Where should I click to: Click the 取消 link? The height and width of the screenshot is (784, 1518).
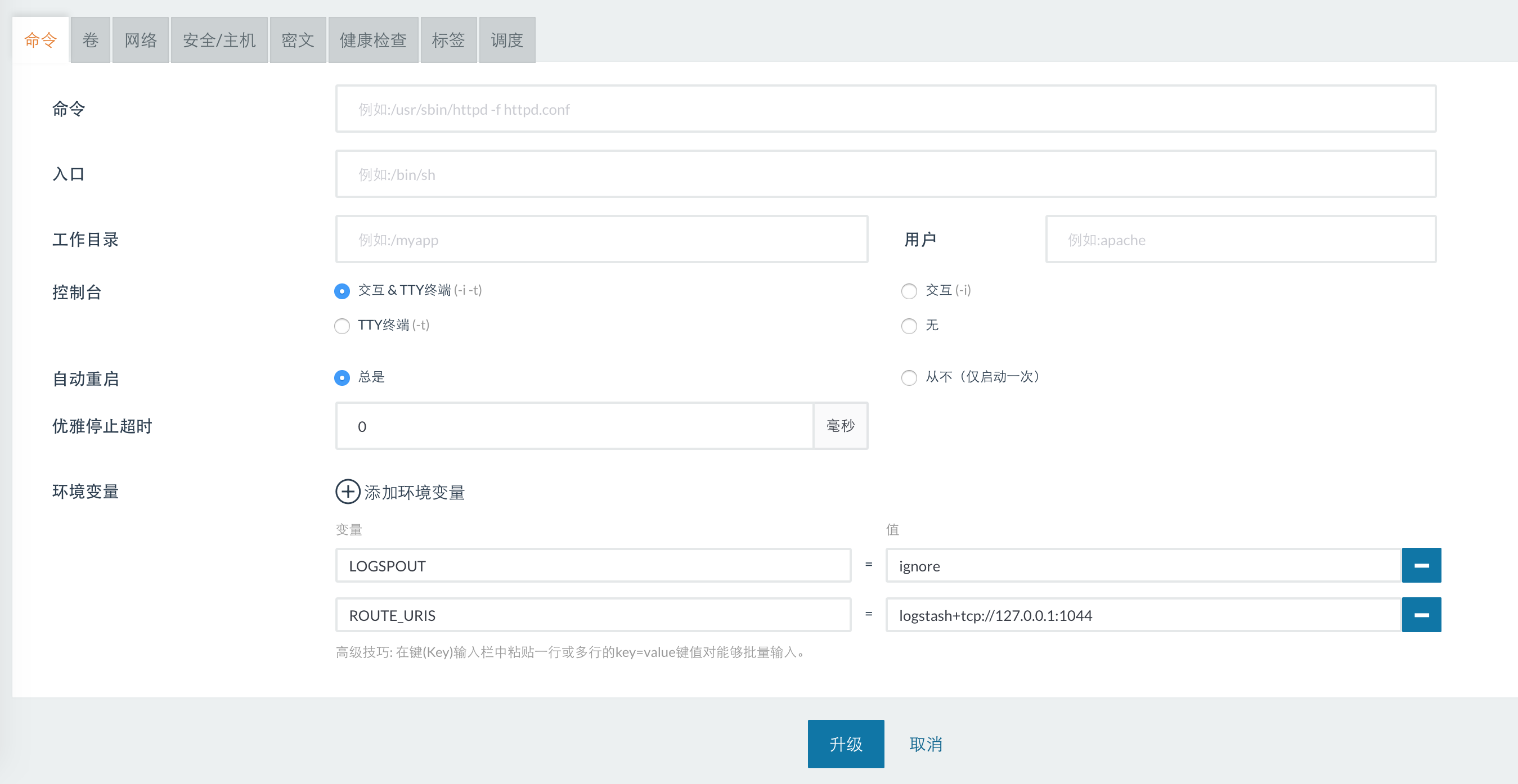point(925,744)
